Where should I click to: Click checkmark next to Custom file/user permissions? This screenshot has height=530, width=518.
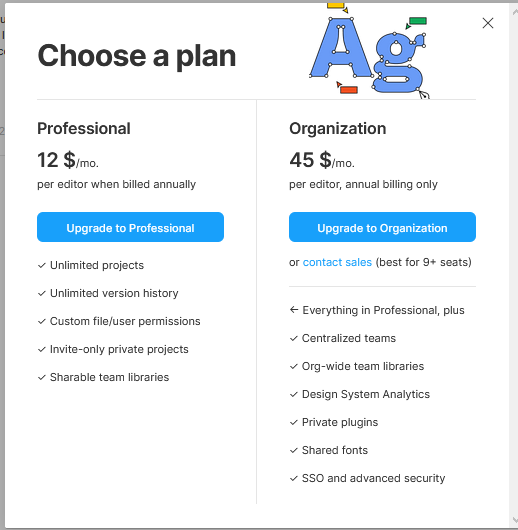42,321
